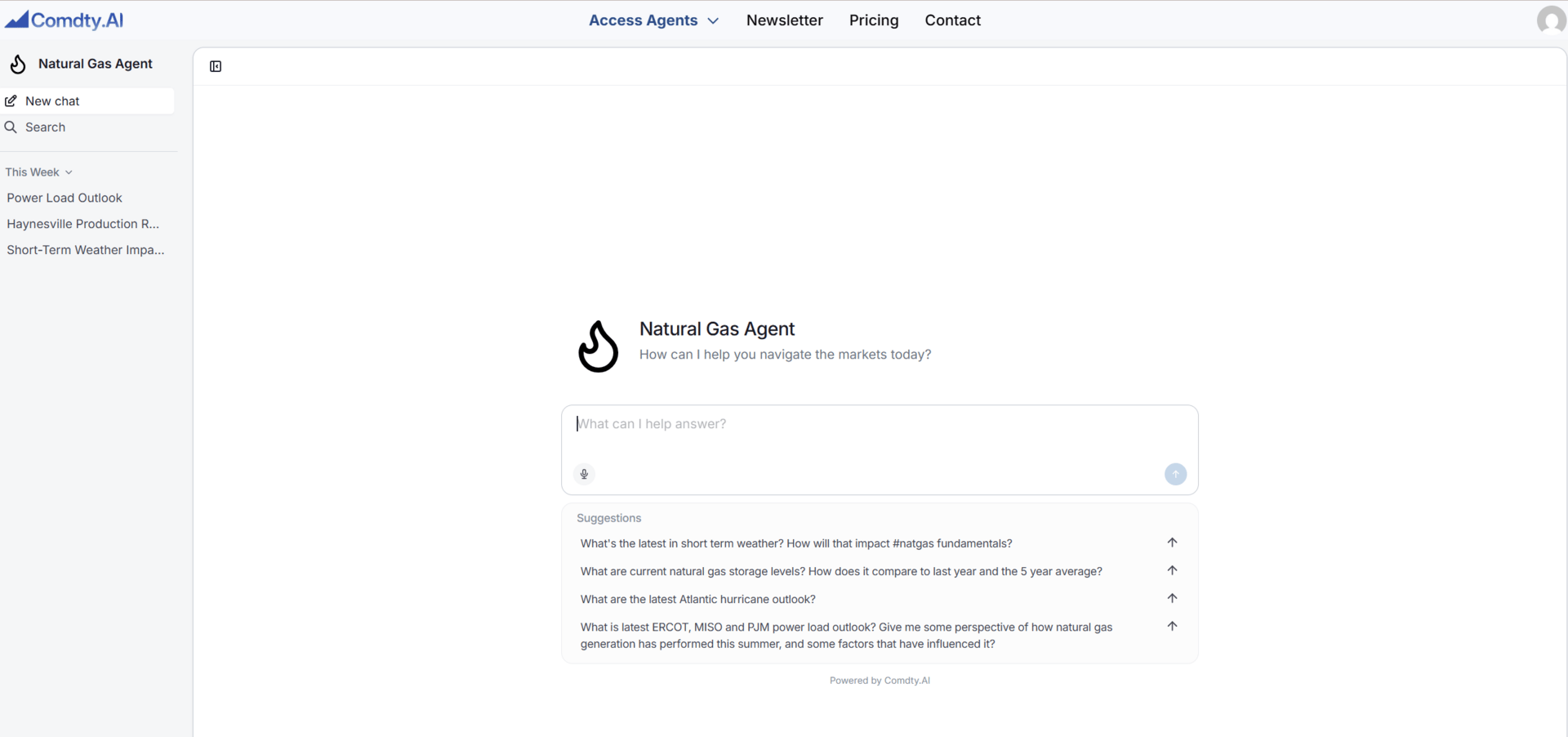Select the natural gas storage levels suggestion
The height and width of the screenshot is (737, 1568).
click(x=841, y=571)
